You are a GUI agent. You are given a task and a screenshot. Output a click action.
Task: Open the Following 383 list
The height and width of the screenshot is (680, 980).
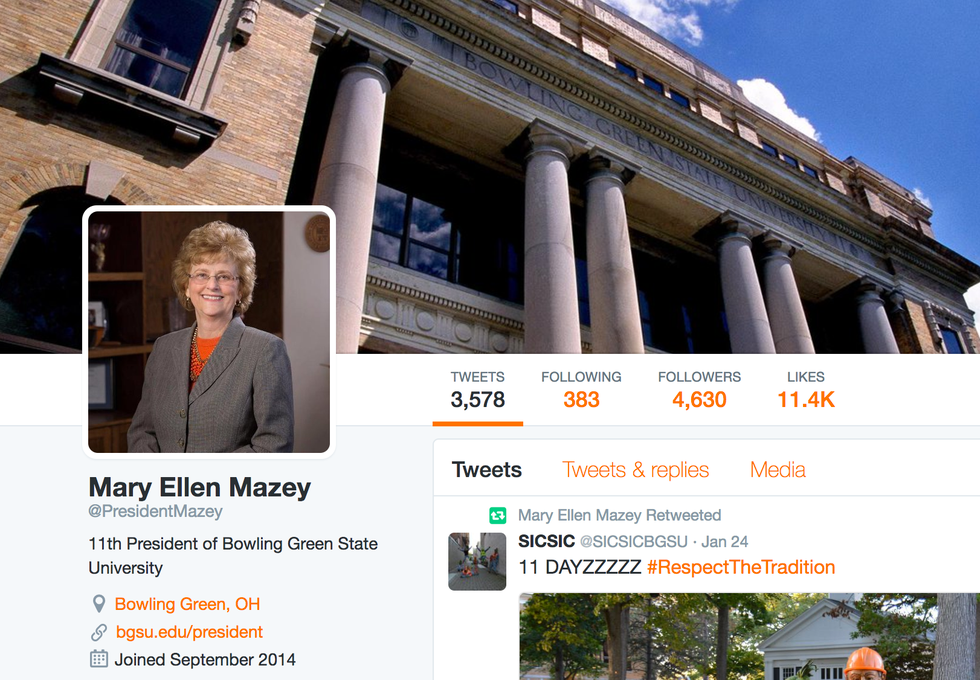coord(581,391)
